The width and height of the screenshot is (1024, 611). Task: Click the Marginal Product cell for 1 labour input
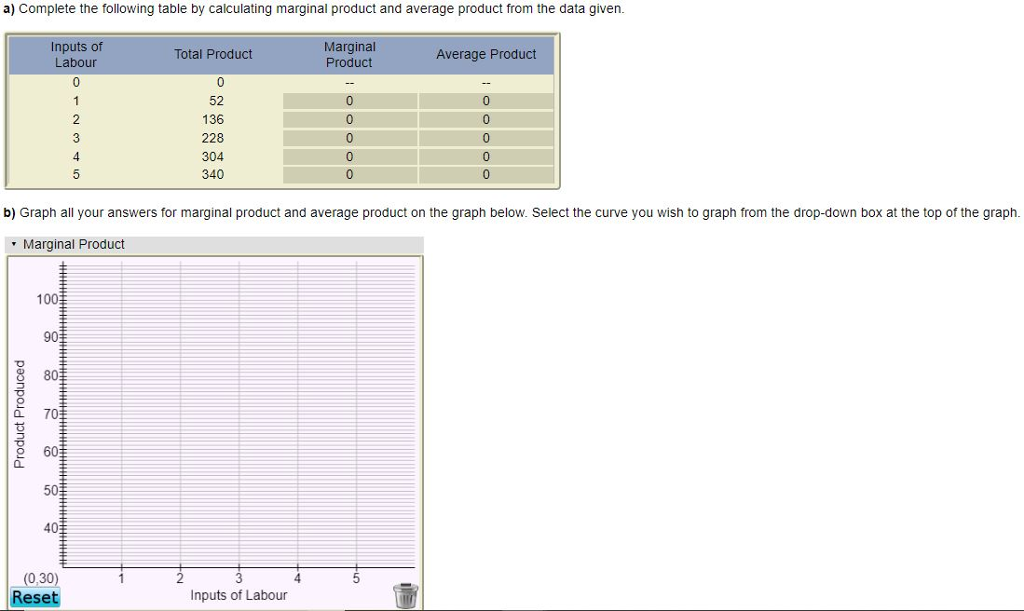point(349,100)
